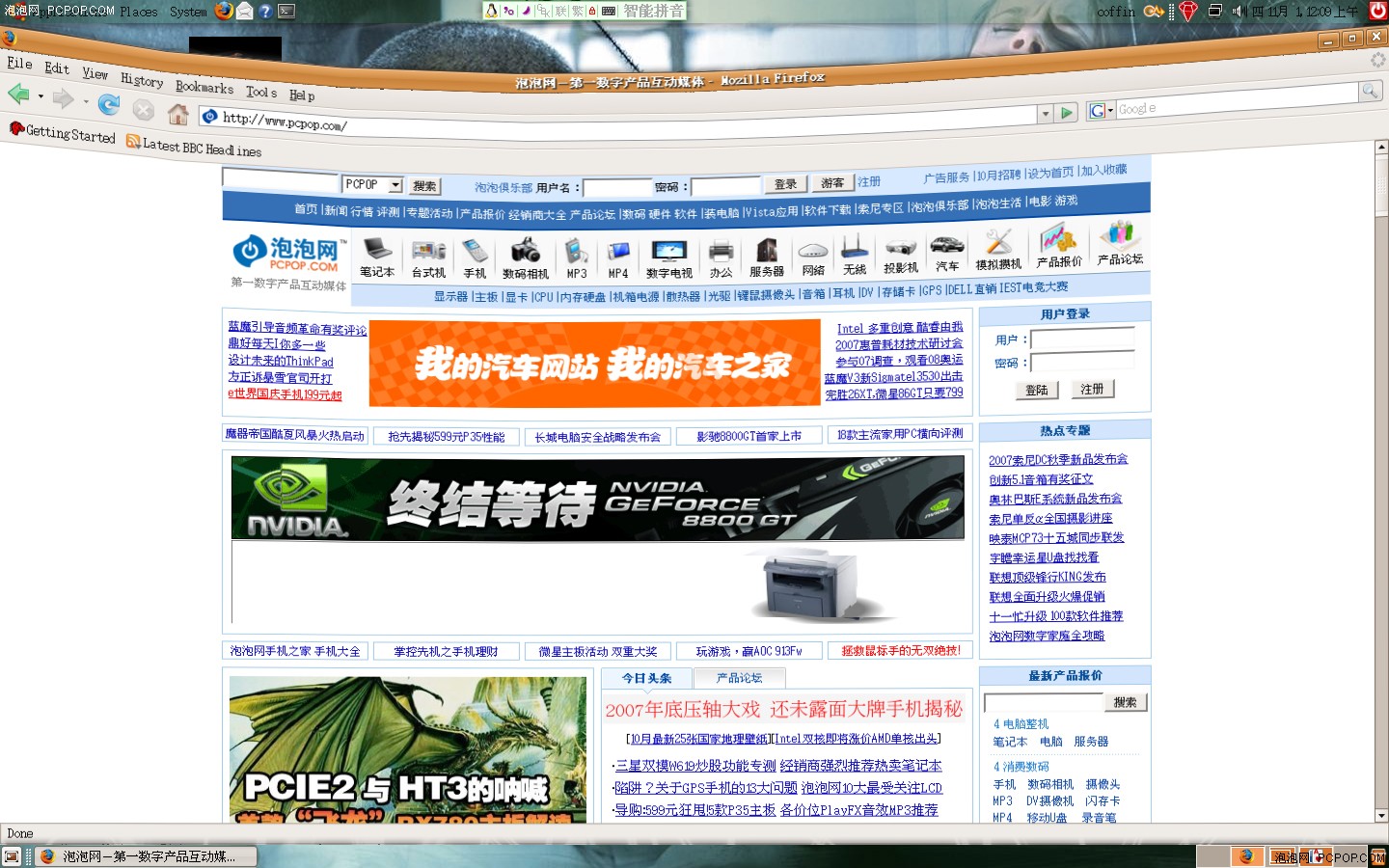Open the View menu
Image resolution: width=1389 pixels, height=868 pixels.
pos(95,73)
